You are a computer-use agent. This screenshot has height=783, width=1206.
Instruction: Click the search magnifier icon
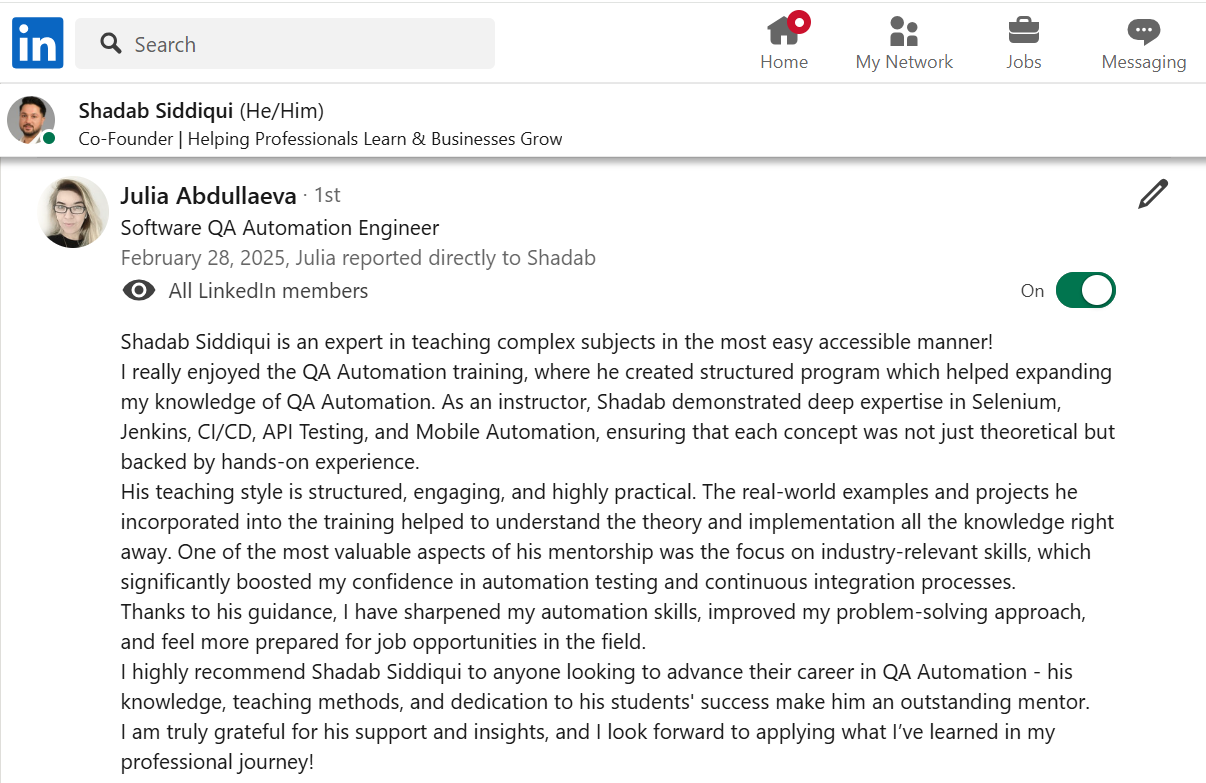(111, 44)
